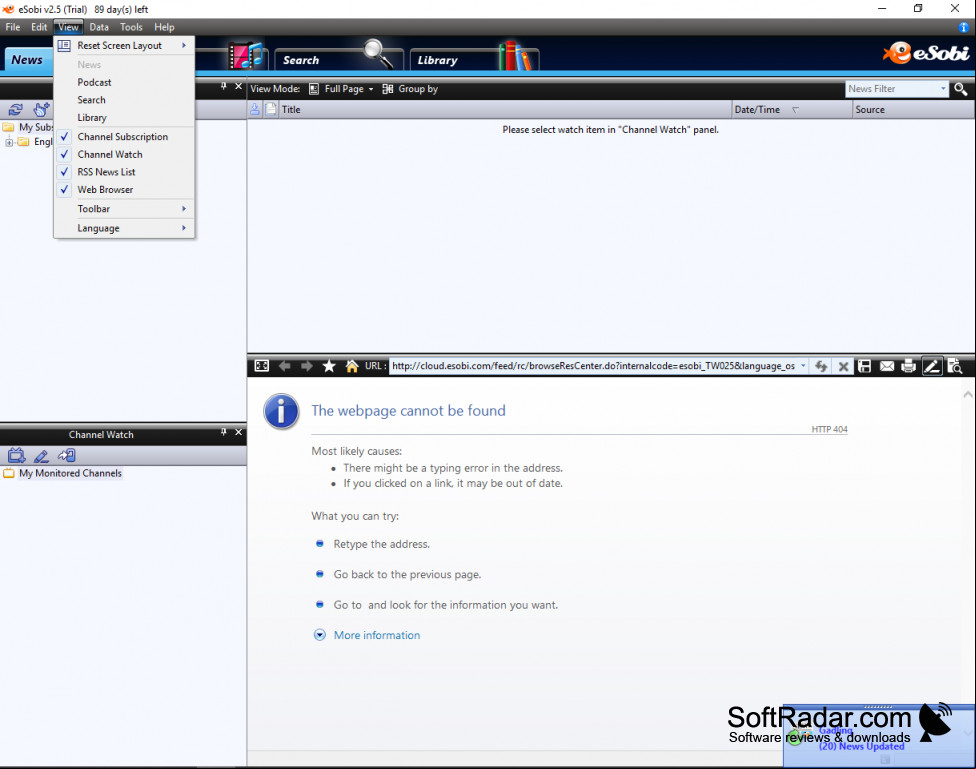Screen dimensions: 976x769
Task: Bookmark page with the star icon
Action: click(x=329, y=366)
